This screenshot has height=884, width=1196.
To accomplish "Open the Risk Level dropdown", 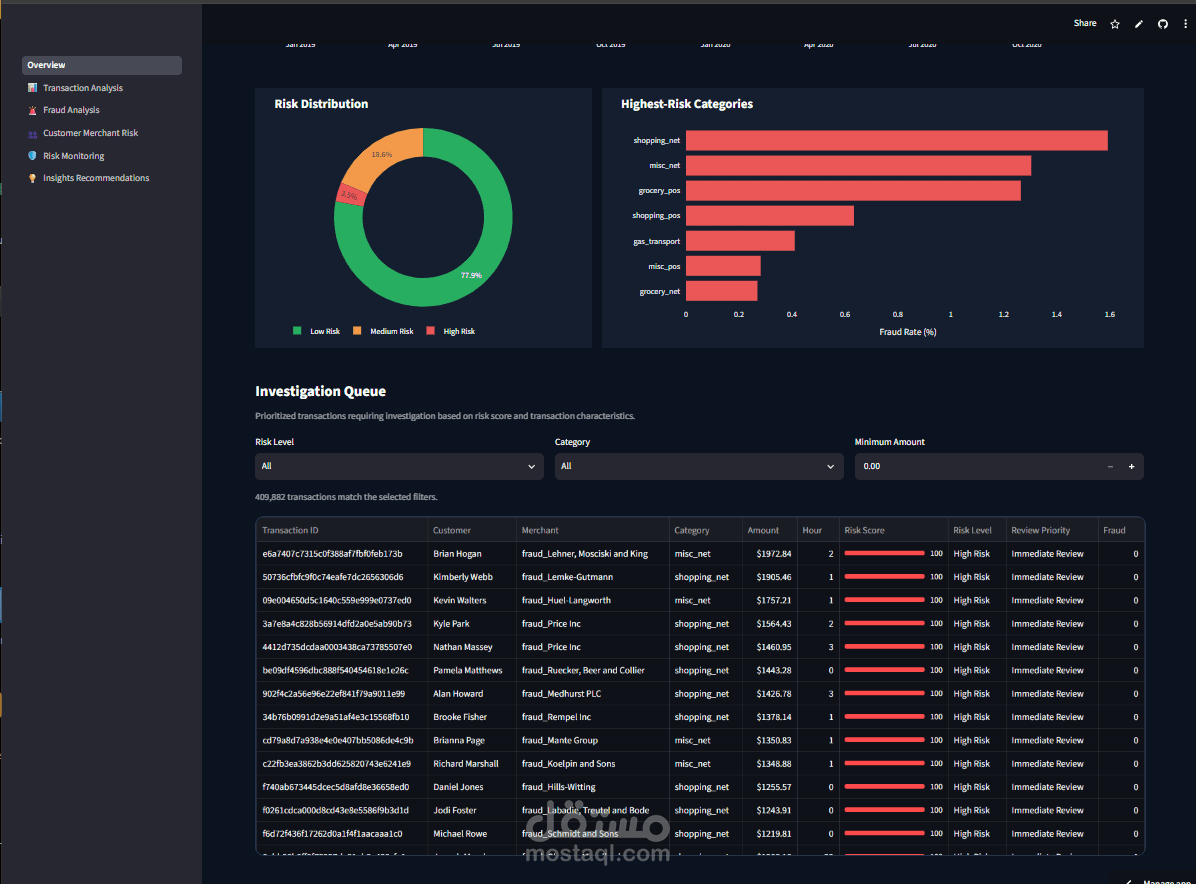I will click(399, 466).
